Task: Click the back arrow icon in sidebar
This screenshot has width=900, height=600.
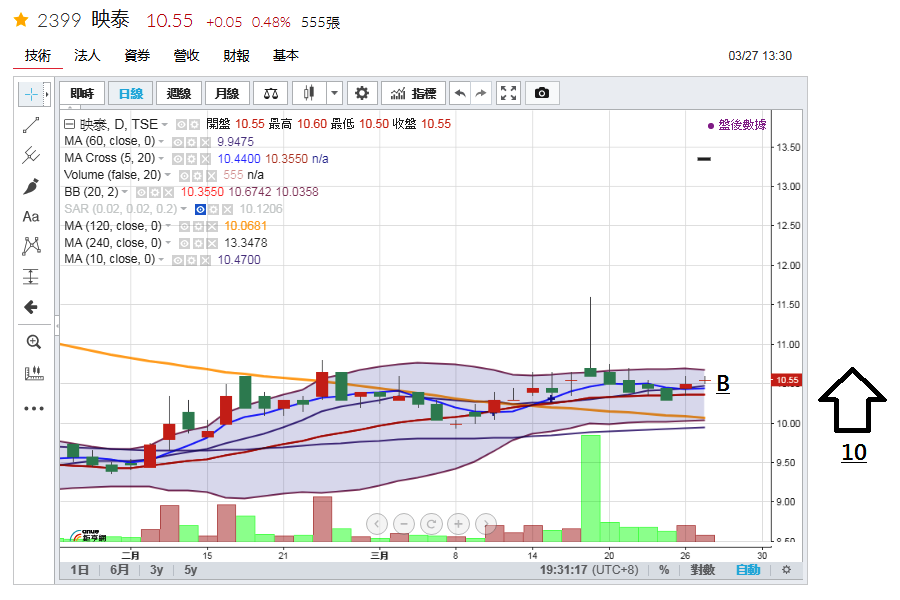Action: (31, 307)
